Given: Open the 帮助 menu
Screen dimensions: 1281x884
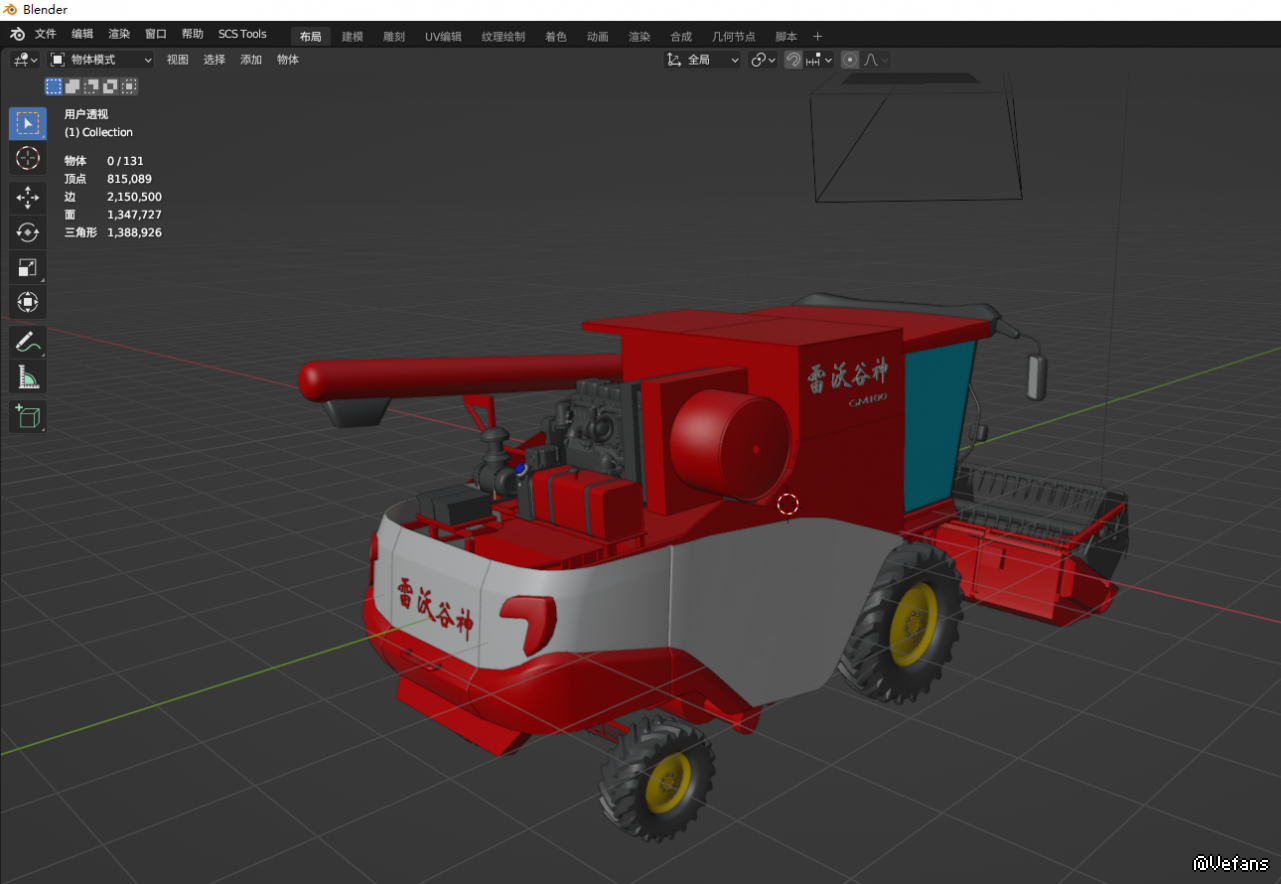Looking at the screenshot, I should [x=192, y=34].
